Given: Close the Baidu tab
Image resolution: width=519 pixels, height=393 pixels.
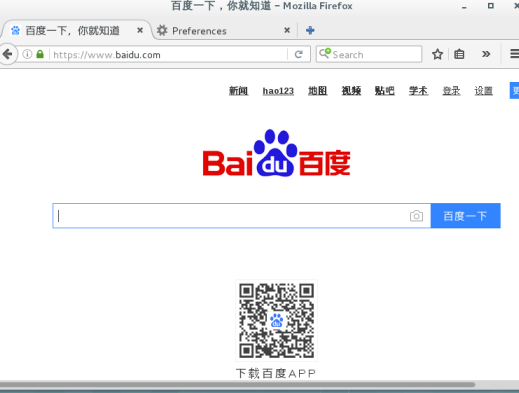Looking at the screenshot, I should (x=140, y=30).
